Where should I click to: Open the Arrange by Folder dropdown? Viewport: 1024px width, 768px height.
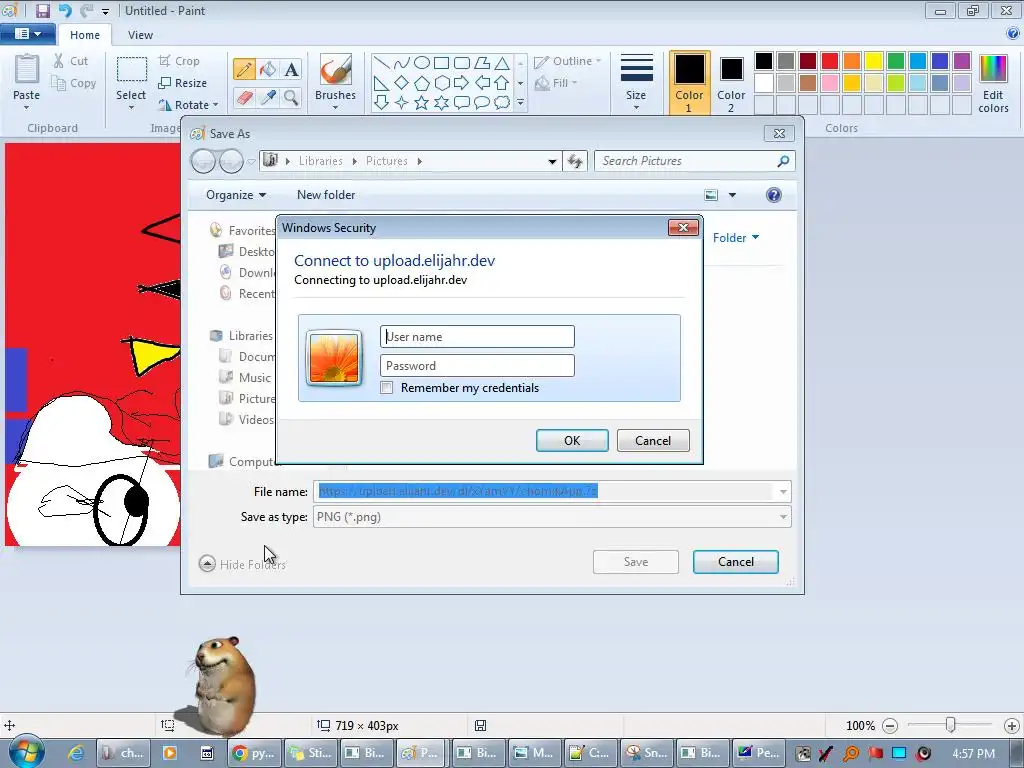[x=736, y=238]
